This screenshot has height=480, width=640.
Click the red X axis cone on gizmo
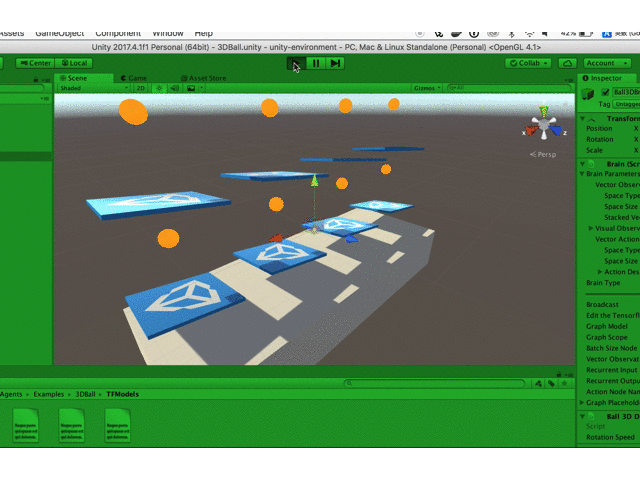531,131
